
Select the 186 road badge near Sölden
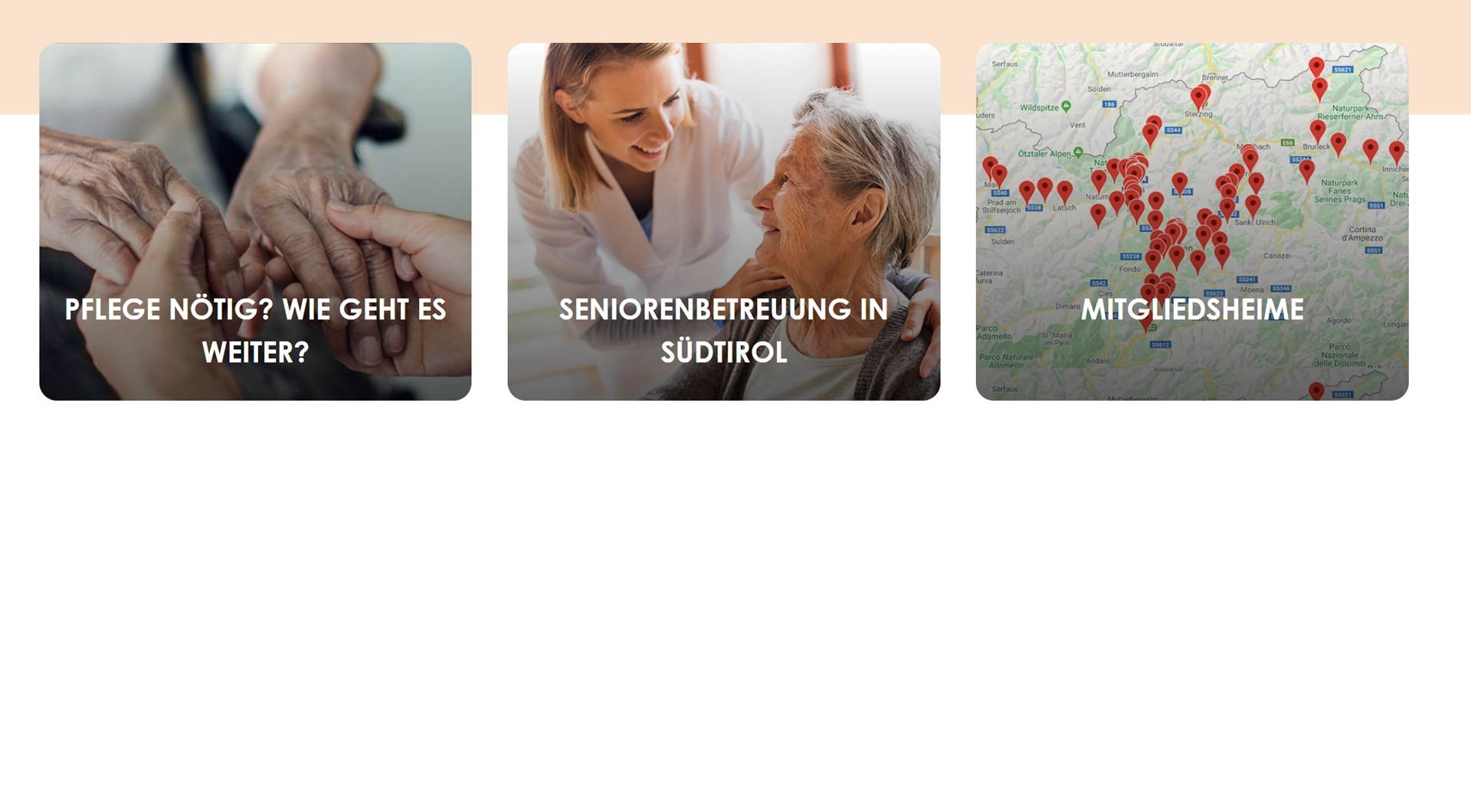pyautogui.click(x=1109, y=103)
